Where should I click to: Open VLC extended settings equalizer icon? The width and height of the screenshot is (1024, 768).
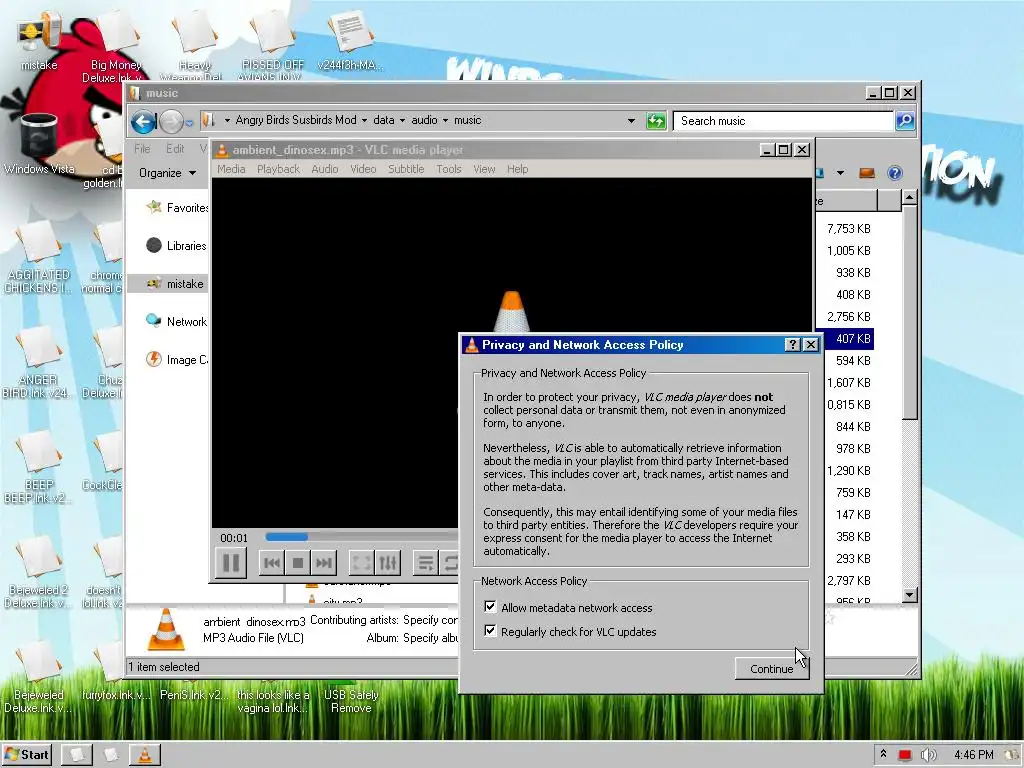[387, 562]
